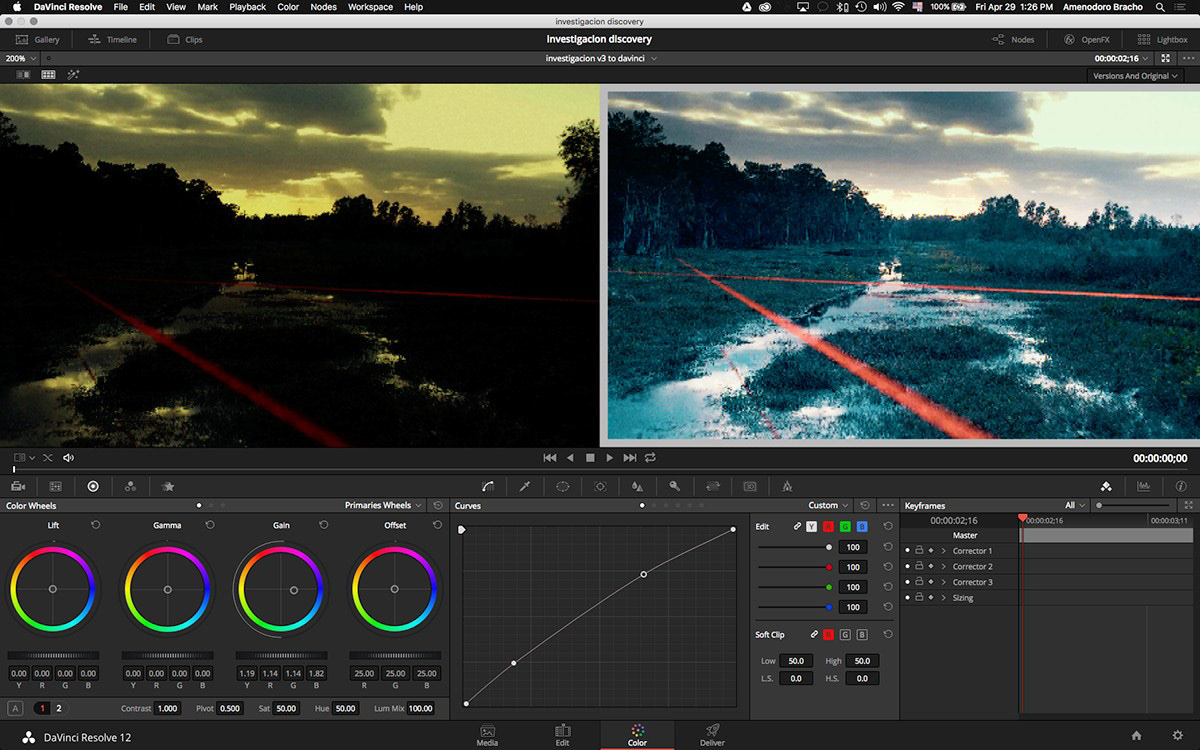
Task: Expand the Corrector 1 keyframe track
Action: coord(943,551)
